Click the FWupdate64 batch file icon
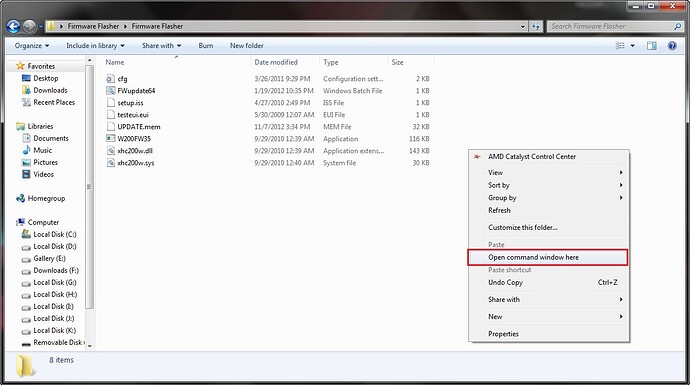The height and width of the screenshot is (385, 690). (110, 91)
